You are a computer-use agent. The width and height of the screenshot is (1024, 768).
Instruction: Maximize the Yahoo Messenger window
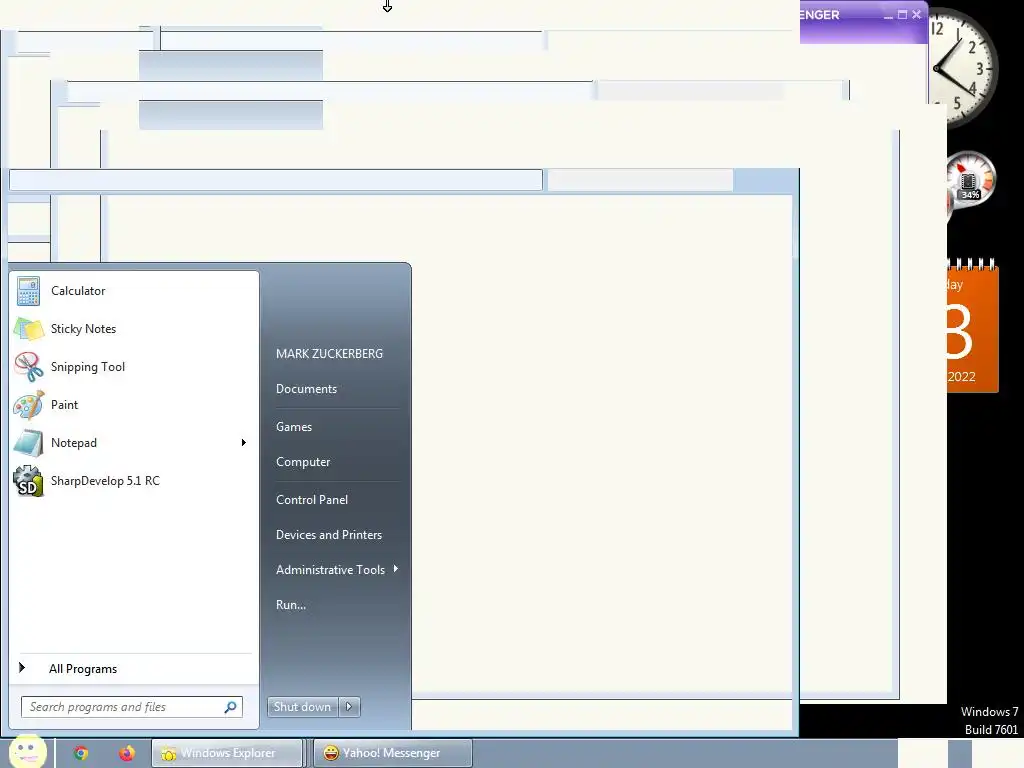click(x=903, y=14)
